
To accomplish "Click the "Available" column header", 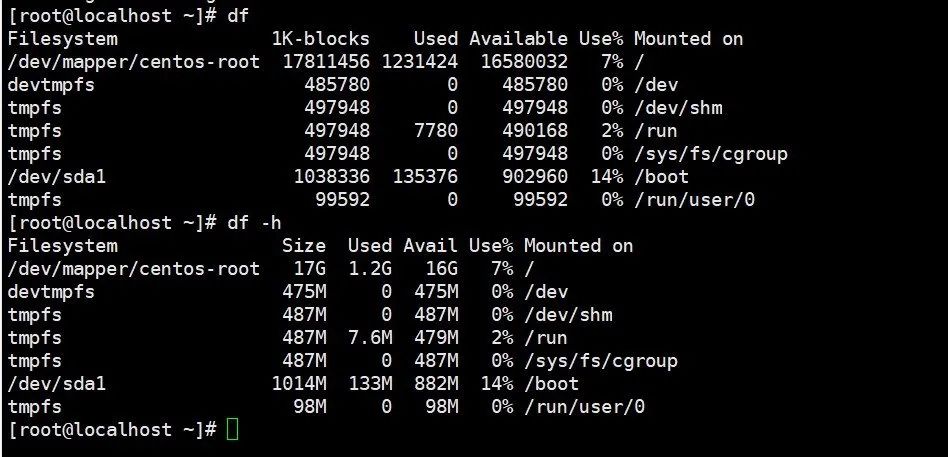I will tap(518, 39).
